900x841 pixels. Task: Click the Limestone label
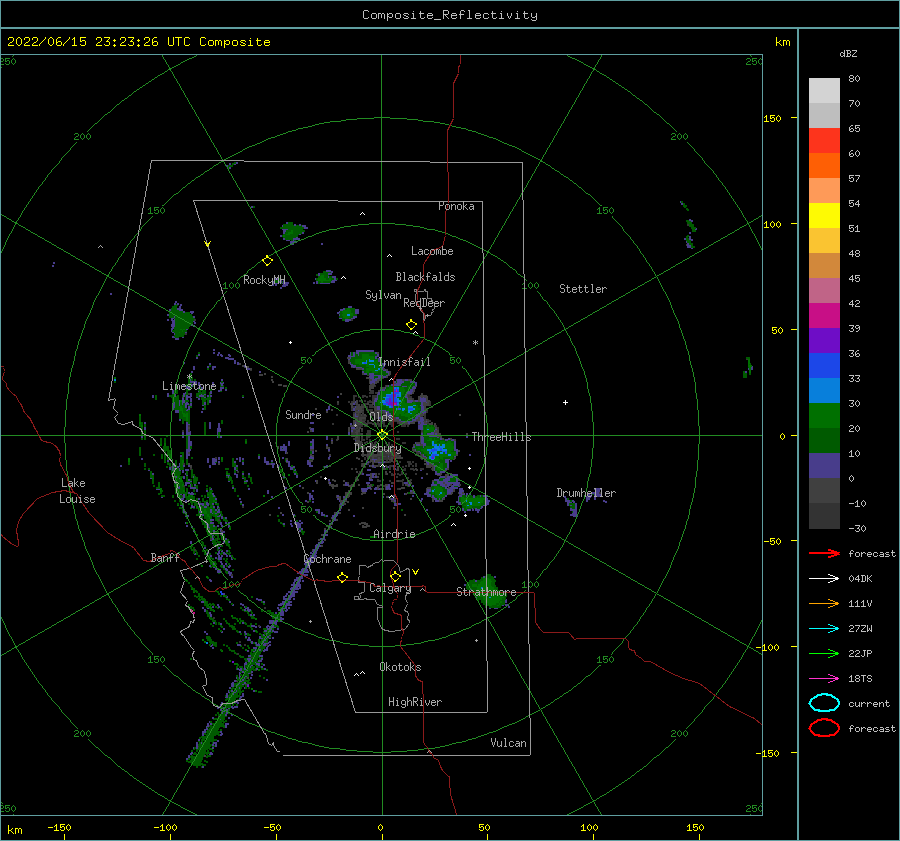pyautogui.click(x=189, y=386)
